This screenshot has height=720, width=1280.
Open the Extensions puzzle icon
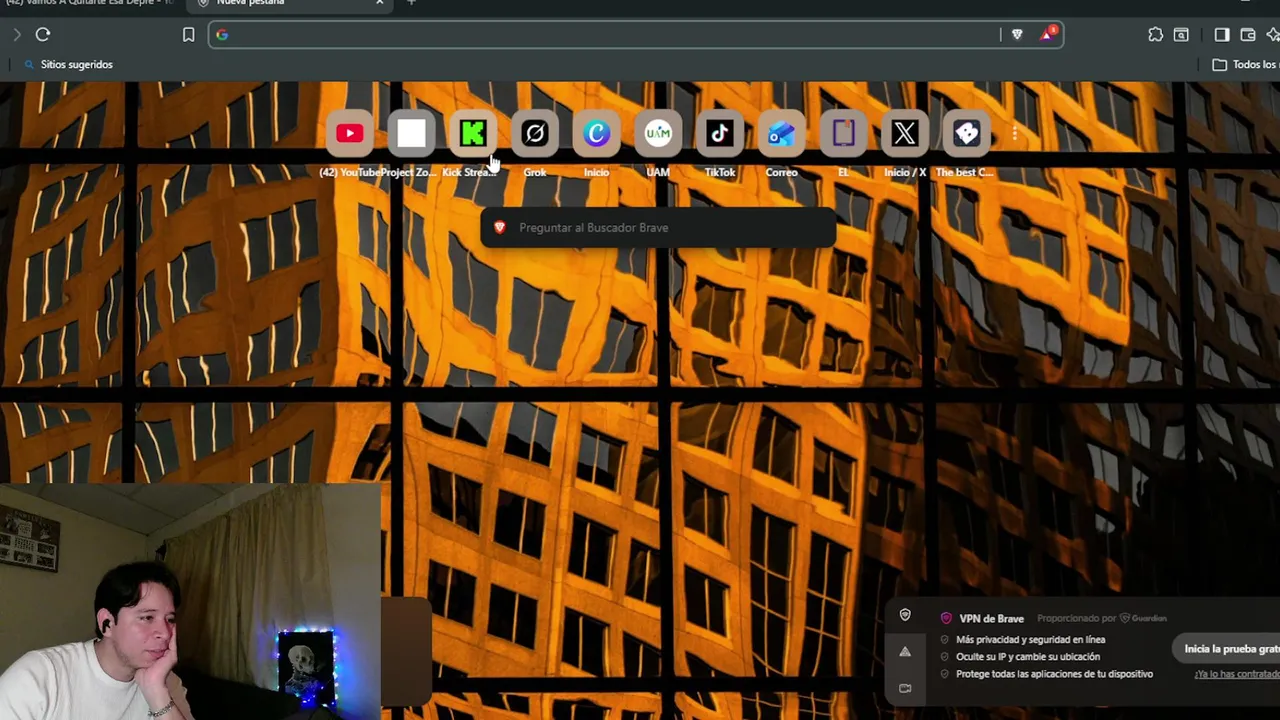point(1155,35)
